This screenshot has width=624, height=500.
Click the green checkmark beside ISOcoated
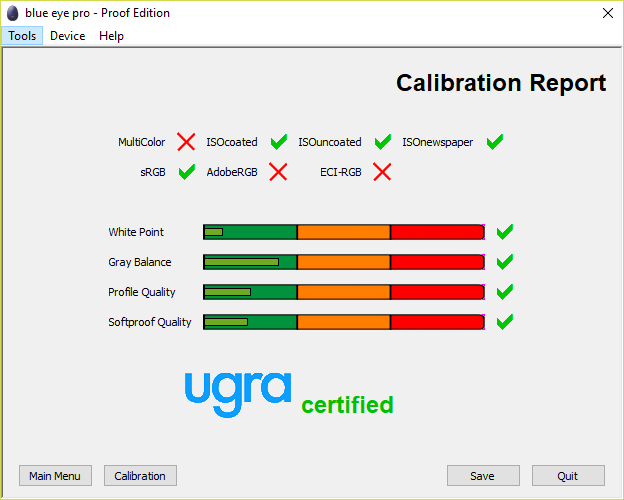point(279,142)
